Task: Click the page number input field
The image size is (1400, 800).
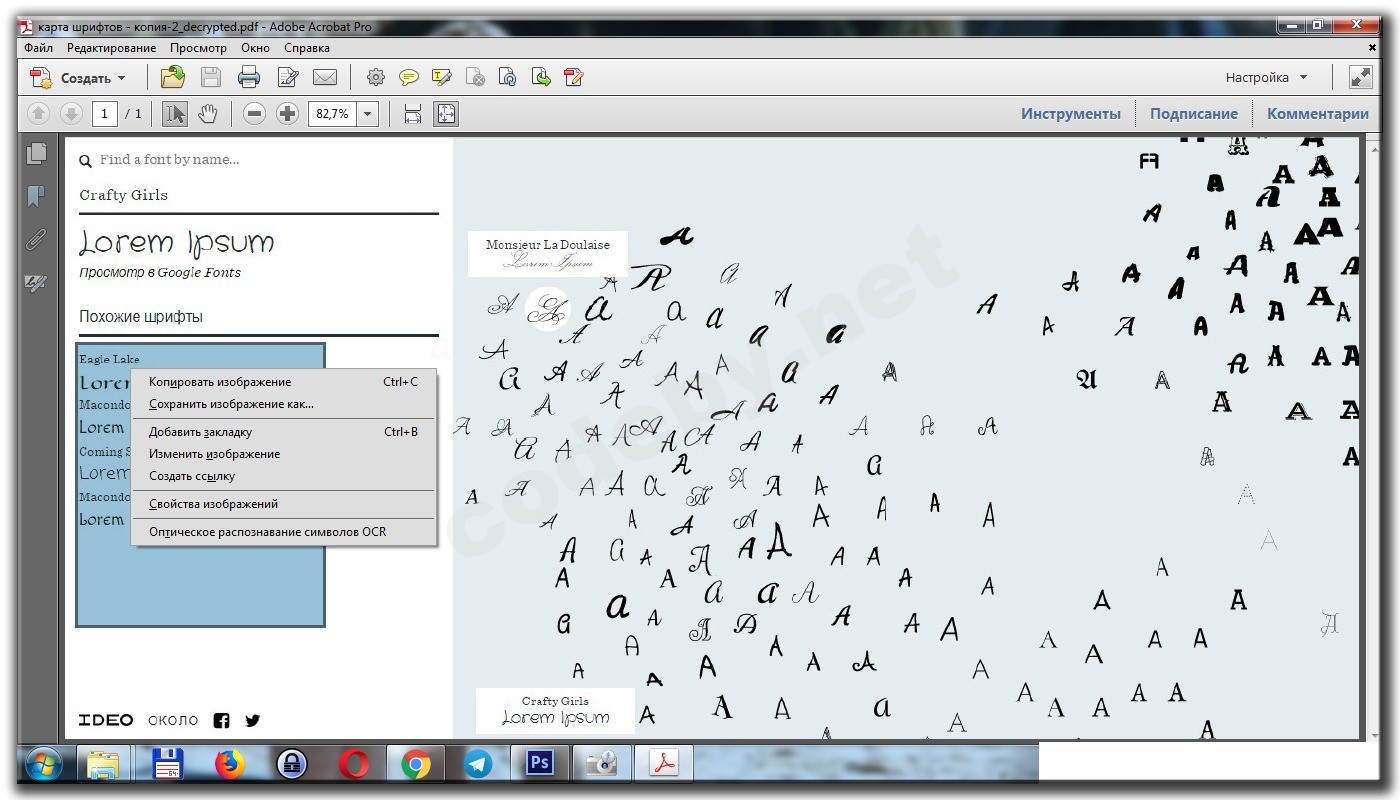Action: pos(105,114)
